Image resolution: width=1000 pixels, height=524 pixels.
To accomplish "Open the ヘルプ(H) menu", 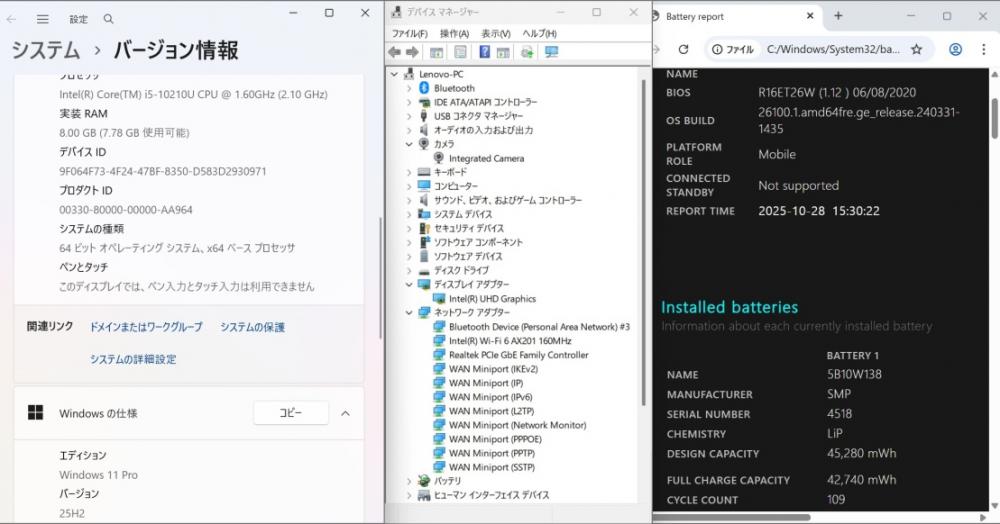I will pos(540,33).
